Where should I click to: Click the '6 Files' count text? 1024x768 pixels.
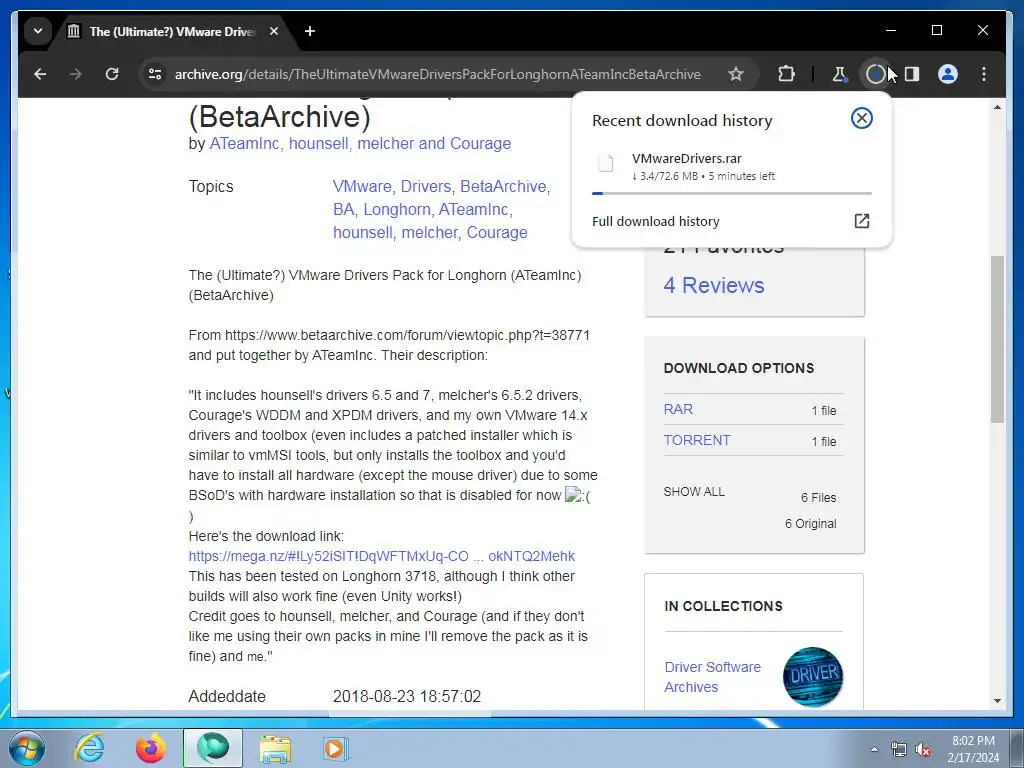click(818, 498)
